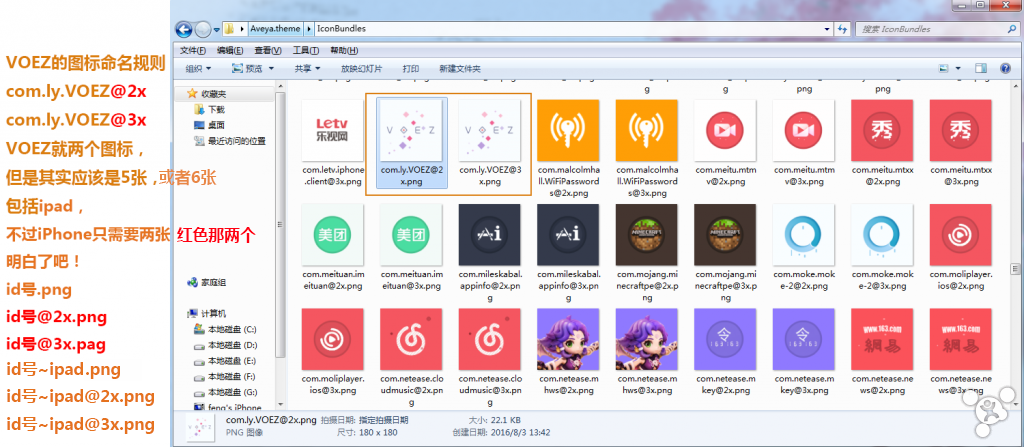Screen dimensions: 1024x447
Task: Open 本地磁盘 (G:) in navigation pane
Action: click(x=225, y=392)
